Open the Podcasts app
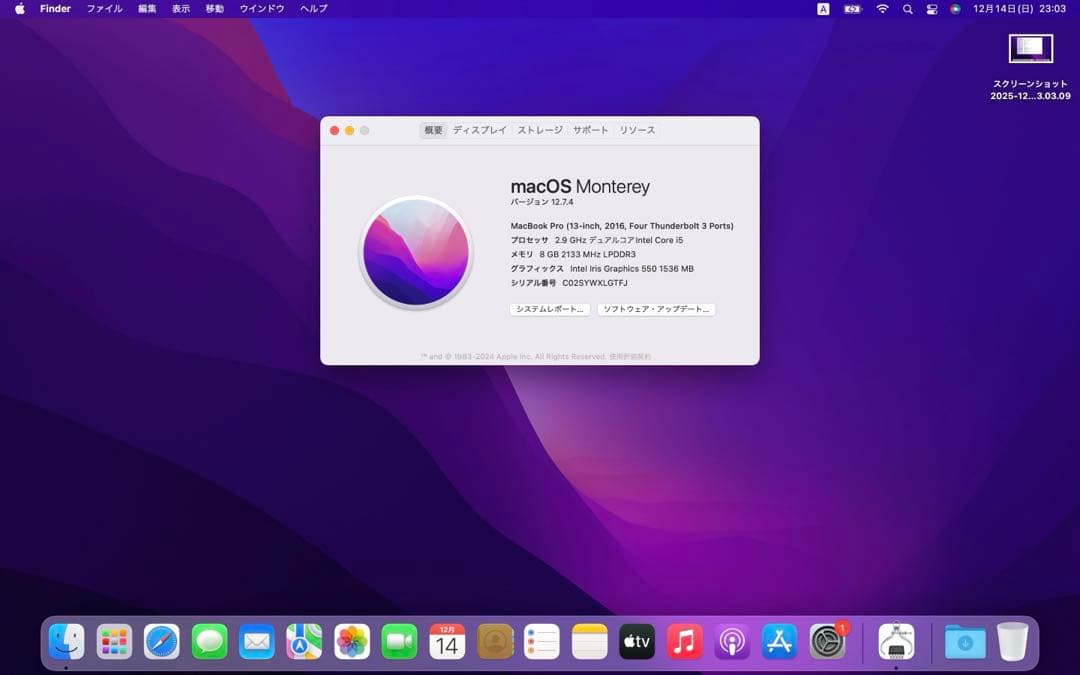 (x=732, y=642)
